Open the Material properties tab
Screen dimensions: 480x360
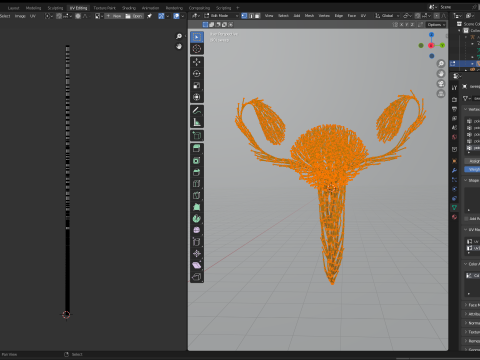click(x=454, y=217)
